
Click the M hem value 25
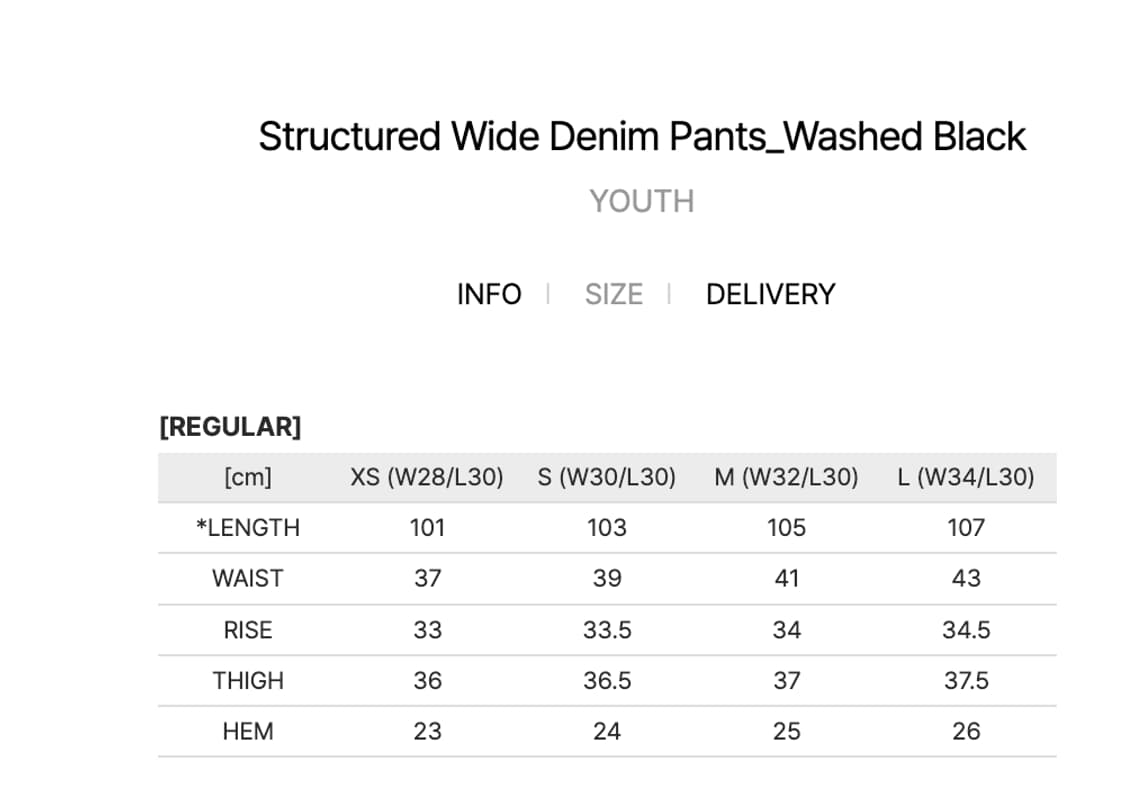click(786, 732)
